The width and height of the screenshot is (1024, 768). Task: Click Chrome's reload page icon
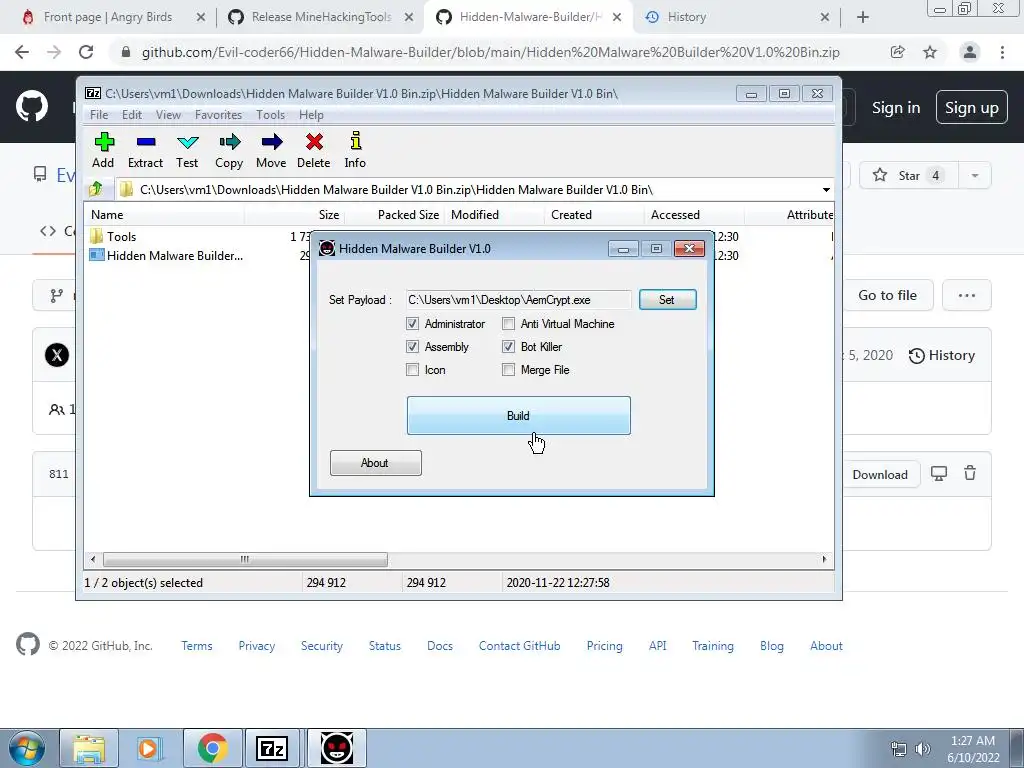(86, 52)
